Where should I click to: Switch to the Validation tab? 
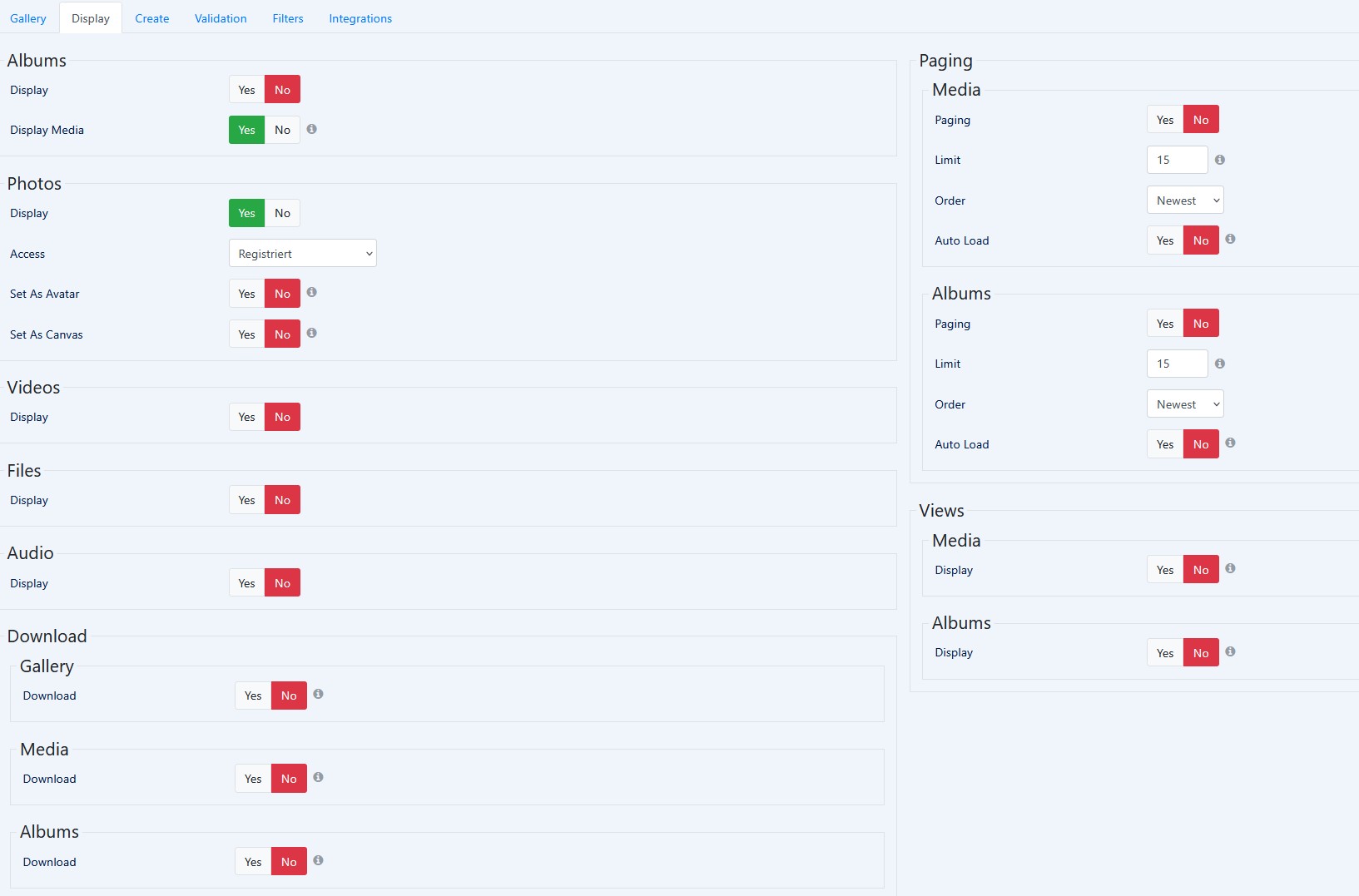(x=221, y=18)
